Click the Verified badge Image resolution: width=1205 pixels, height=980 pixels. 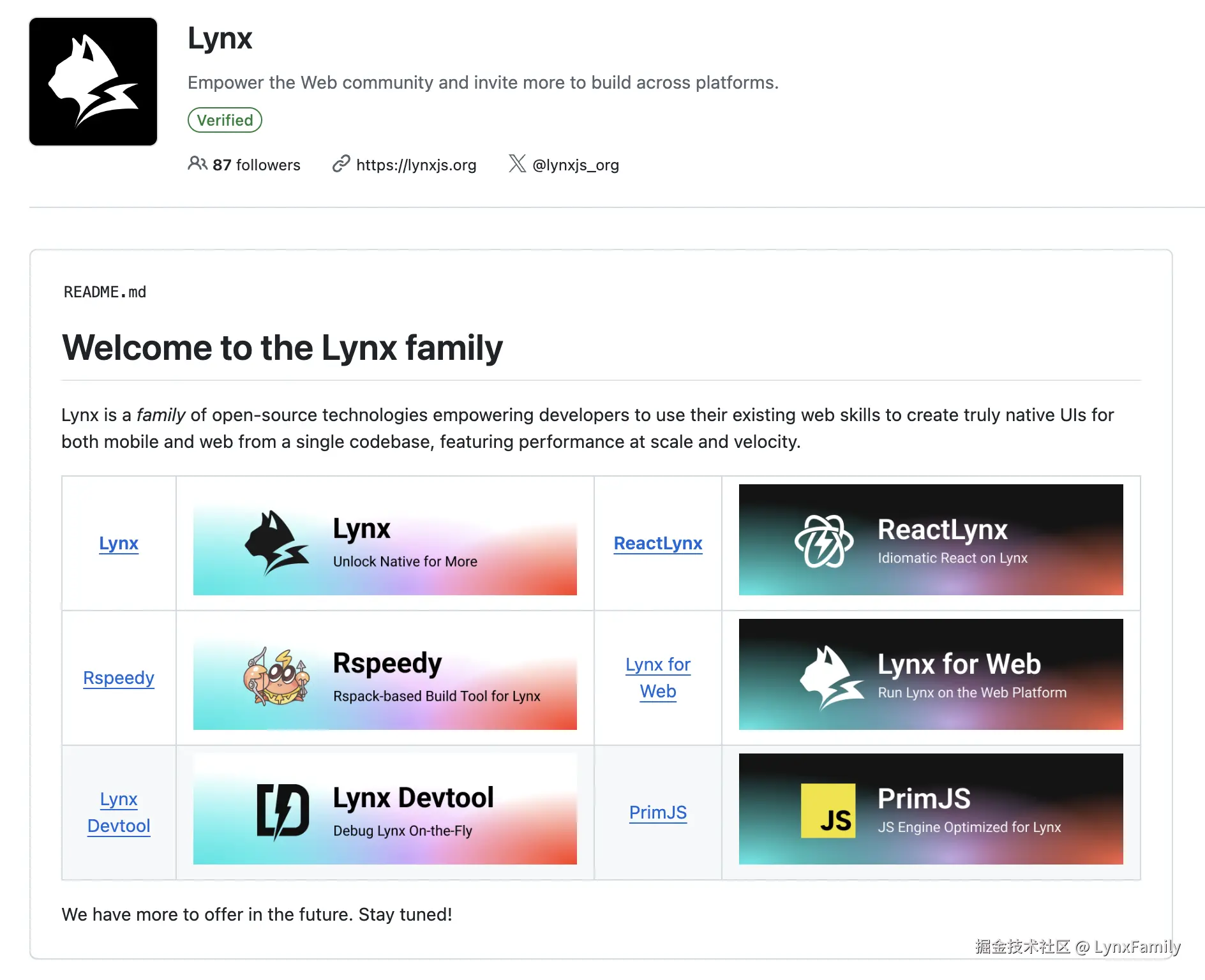(225, 120)
